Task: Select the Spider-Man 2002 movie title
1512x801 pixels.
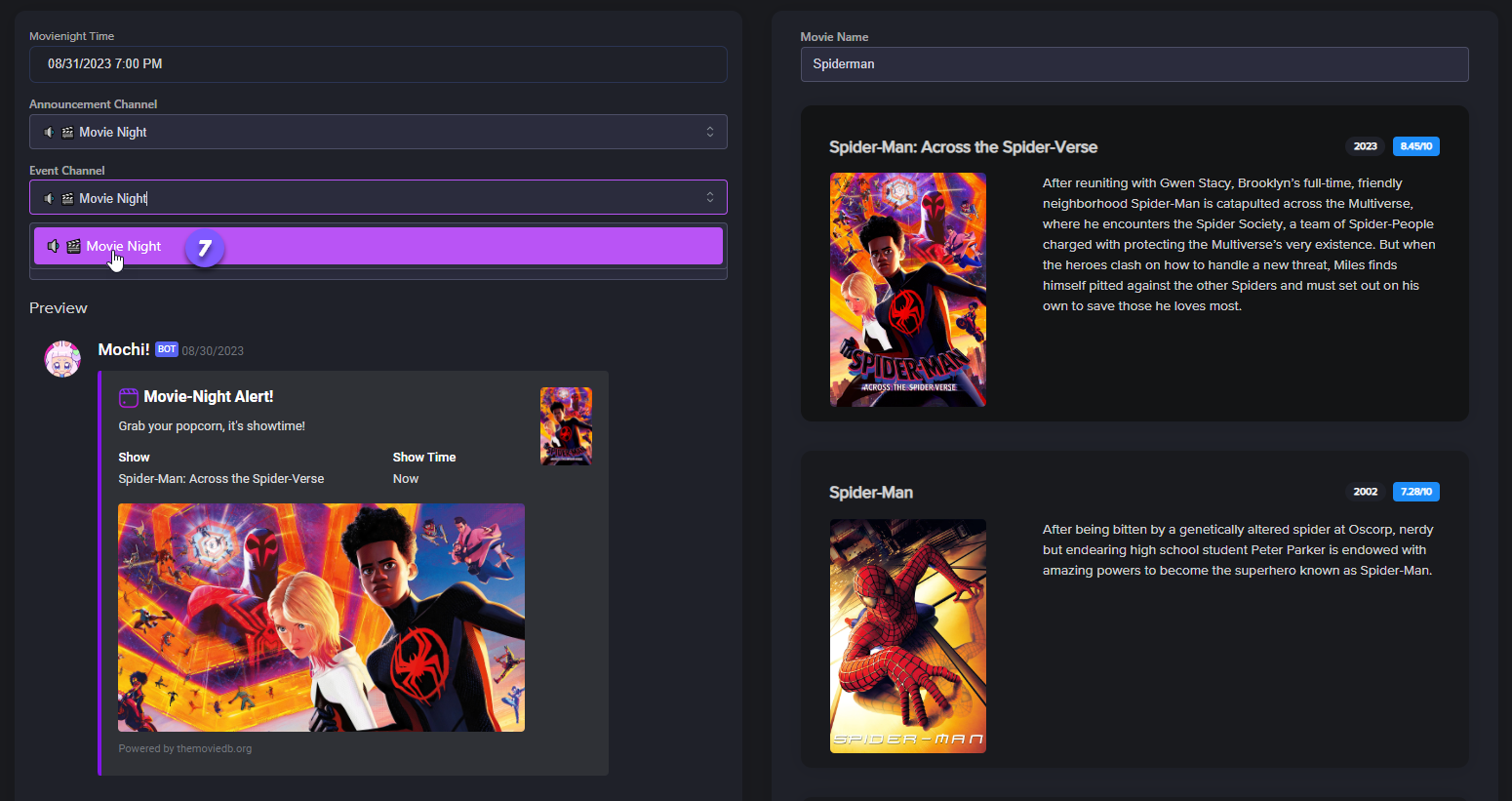Action: tap(870, 493)
